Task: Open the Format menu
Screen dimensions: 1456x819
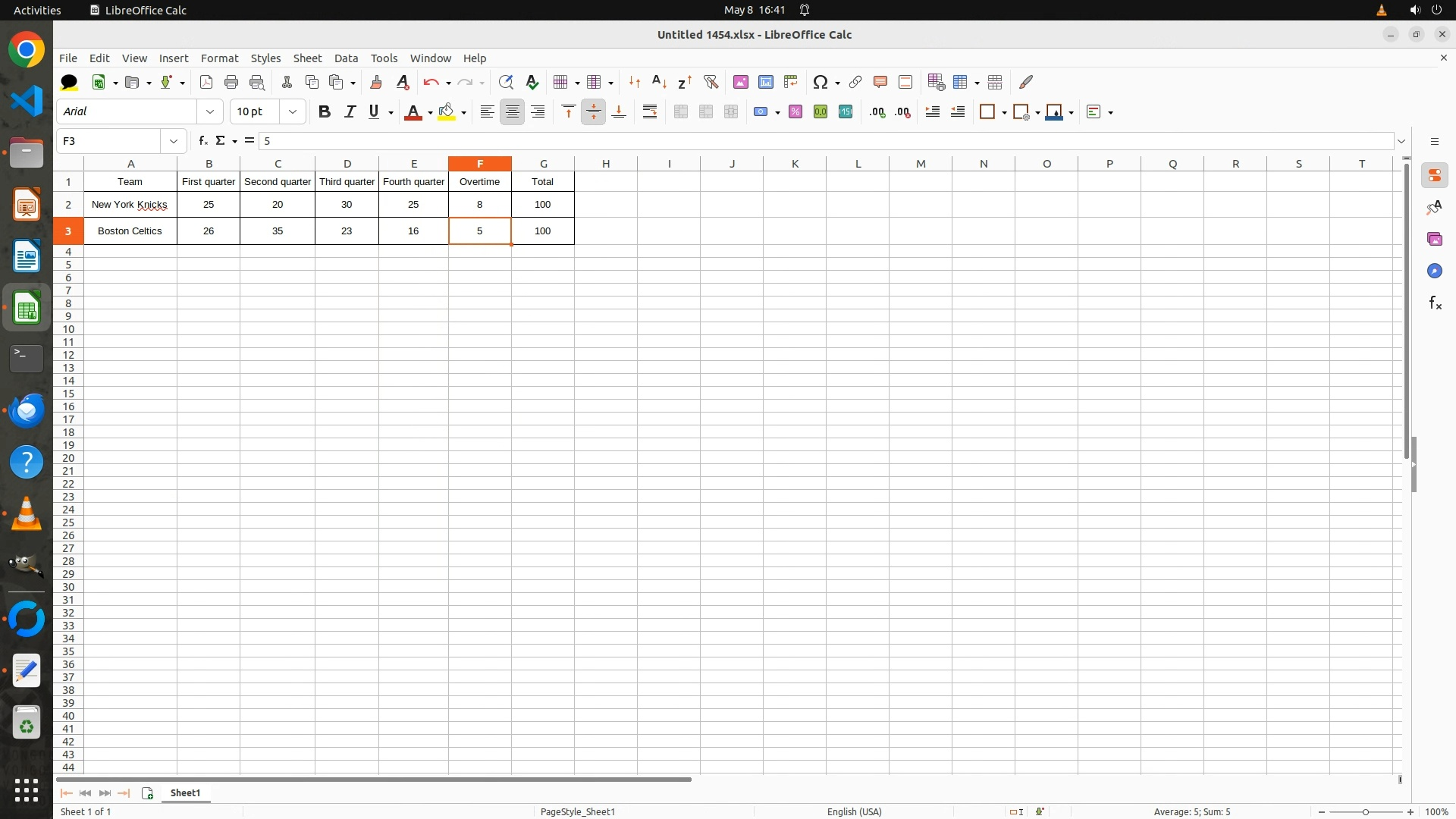Action: [219, 58]
